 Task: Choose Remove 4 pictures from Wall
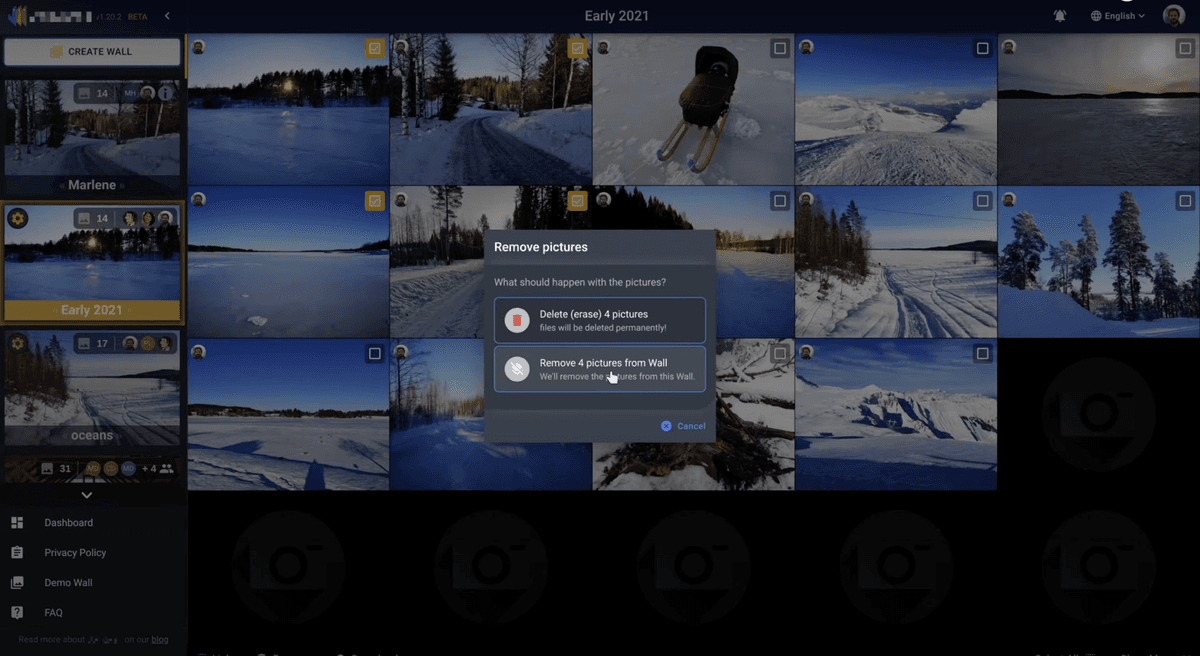coord(600,369)
